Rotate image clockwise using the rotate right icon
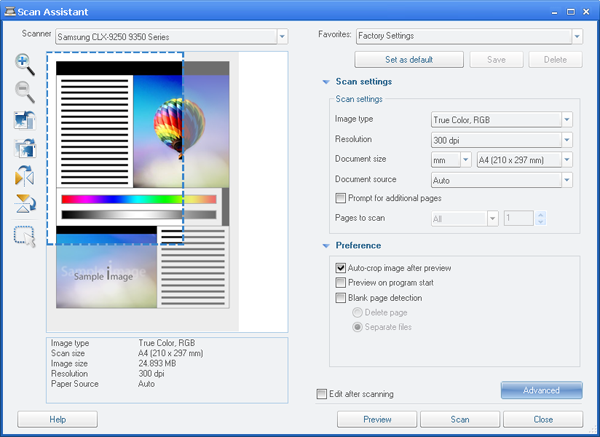600x437 pixels. tap(25, 150)
